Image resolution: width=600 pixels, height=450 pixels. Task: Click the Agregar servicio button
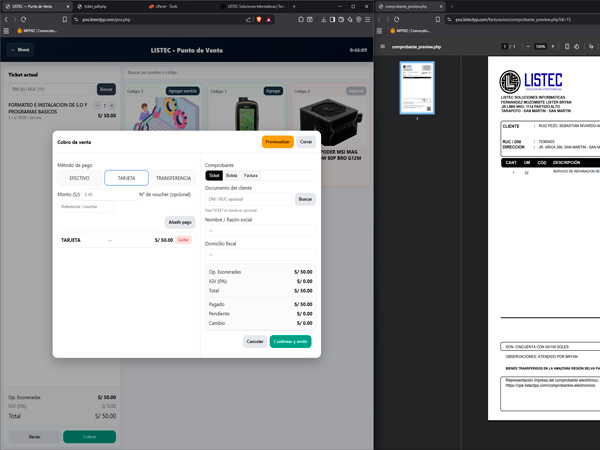(183, 91)
